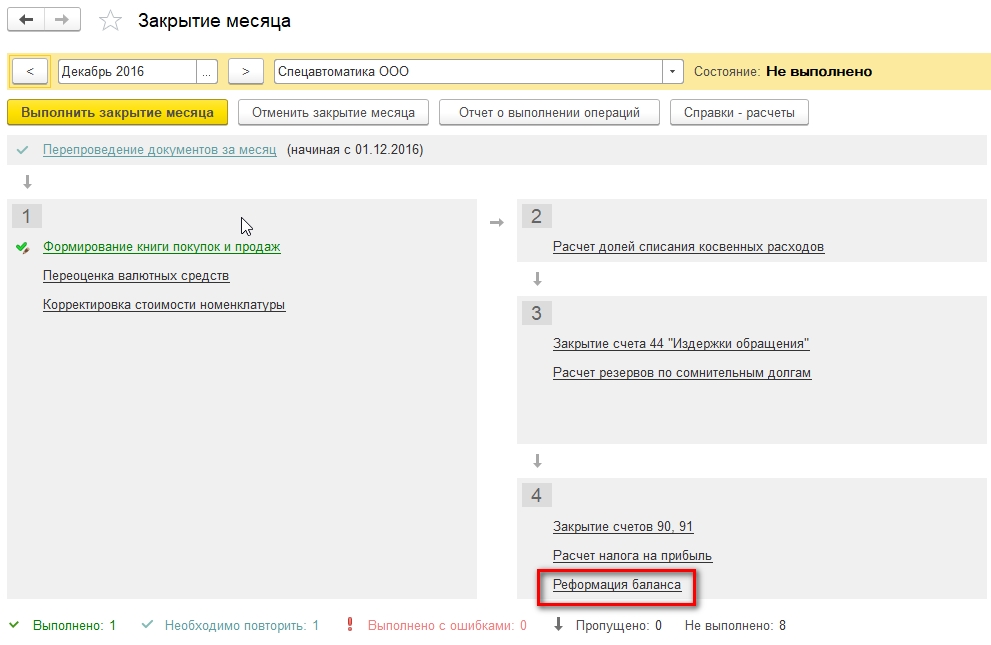
Task: Click the Декабрь 2016 period field
Action: tap(110, 70)
